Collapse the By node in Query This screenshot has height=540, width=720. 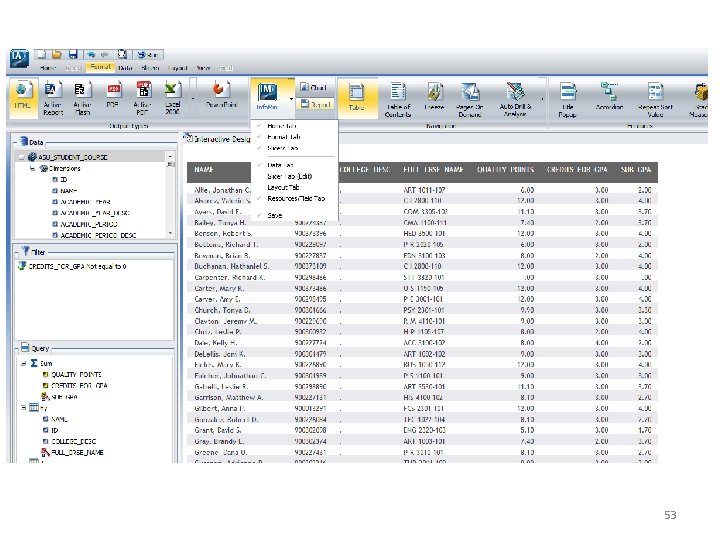coord(23,407)
